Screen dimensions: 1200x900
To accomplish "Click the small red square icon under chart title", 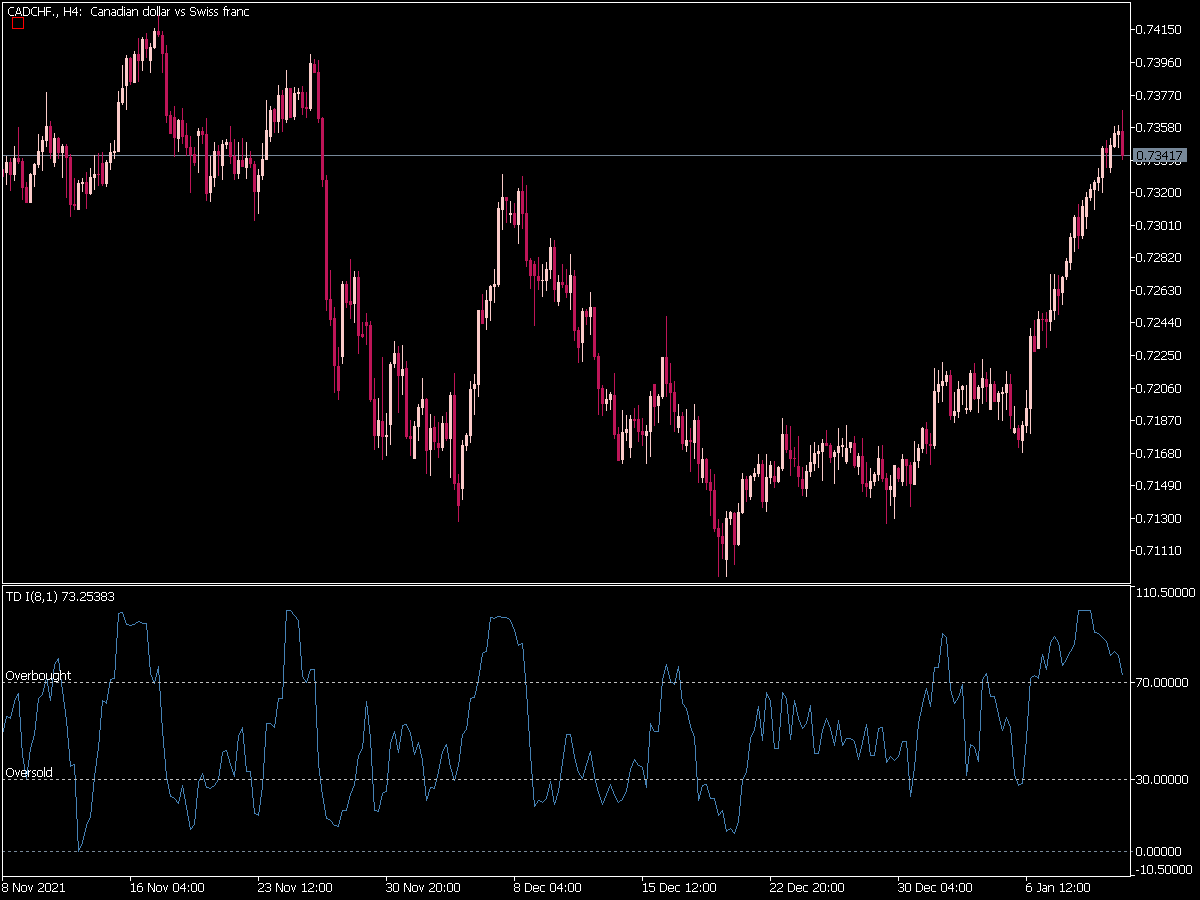I will pos(17,23).
